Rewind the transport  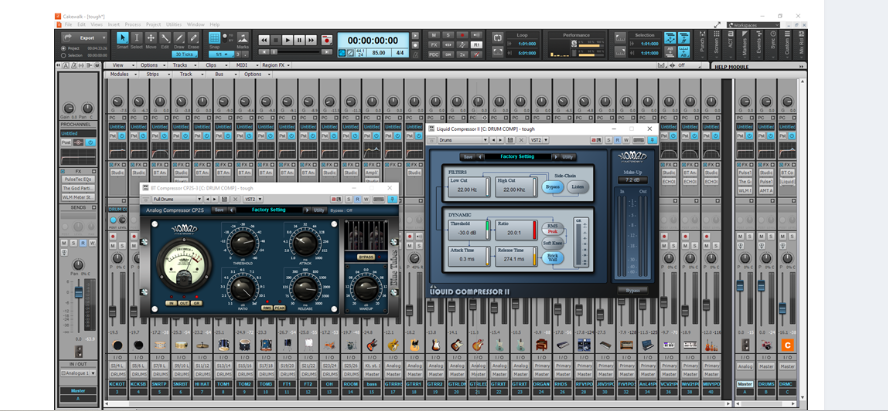(x=264, y=40)
